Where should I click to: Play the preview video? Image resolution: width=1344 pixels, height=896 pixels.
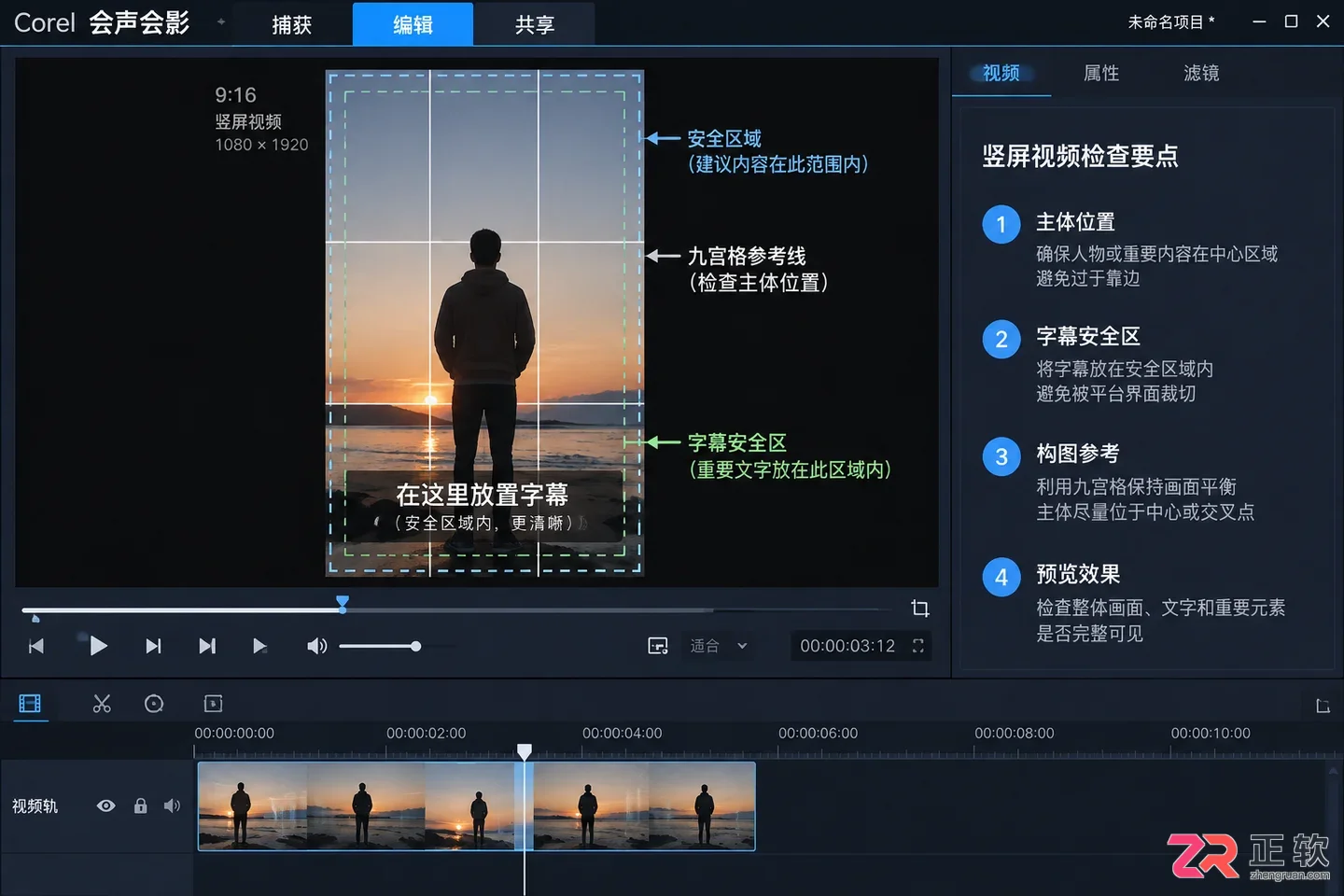coord(98,646)
